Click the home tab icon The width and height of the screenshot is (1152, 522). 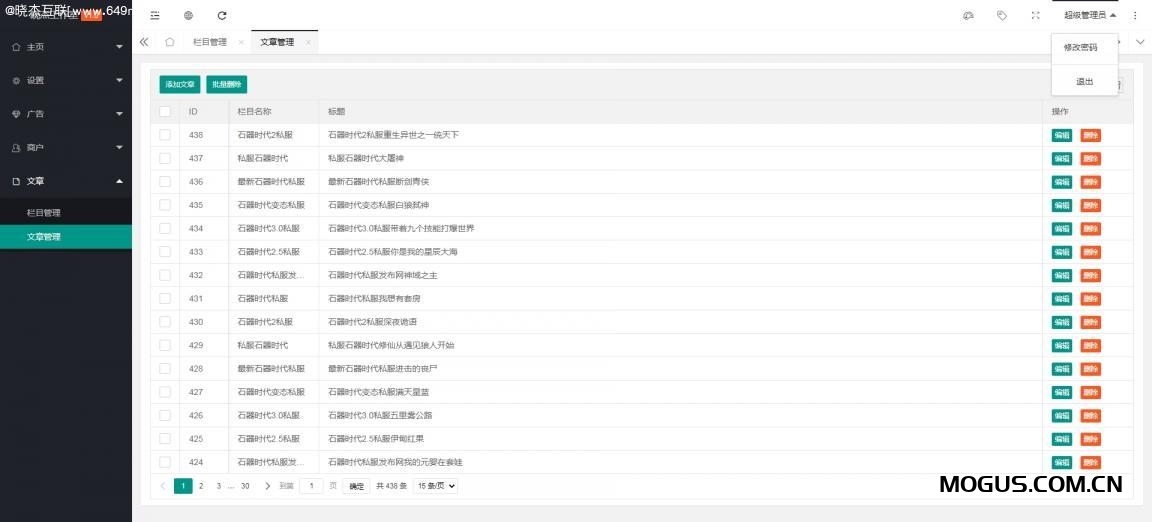point(169,42)
